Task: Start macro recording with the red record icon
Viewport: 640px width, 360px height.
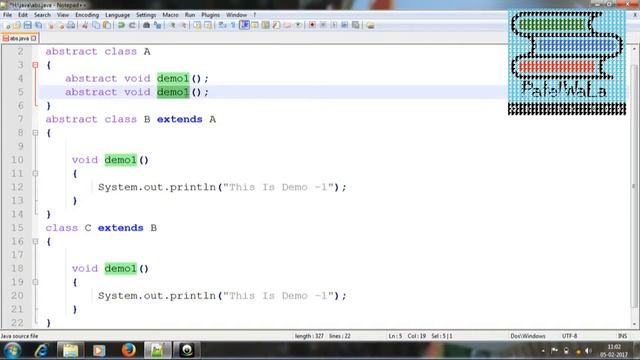Action: [312, 25]
